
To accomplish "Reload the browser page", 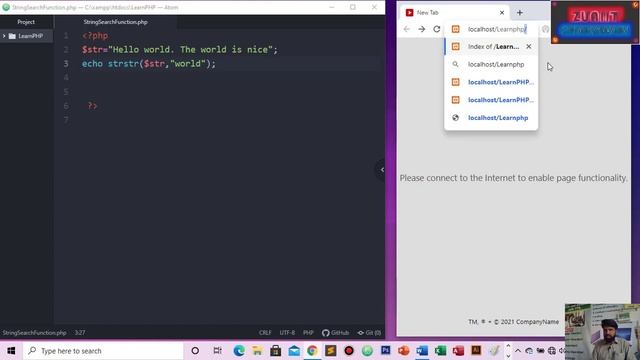I will point(436,29).
